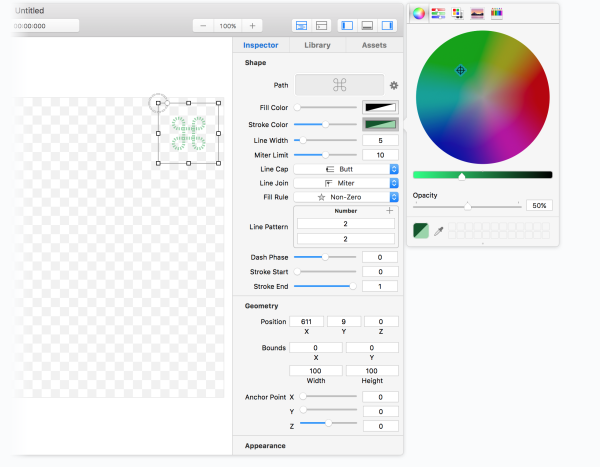Screen dimensions: 600x467
Task: Toggle the right inspector panel
Action: 388,25
